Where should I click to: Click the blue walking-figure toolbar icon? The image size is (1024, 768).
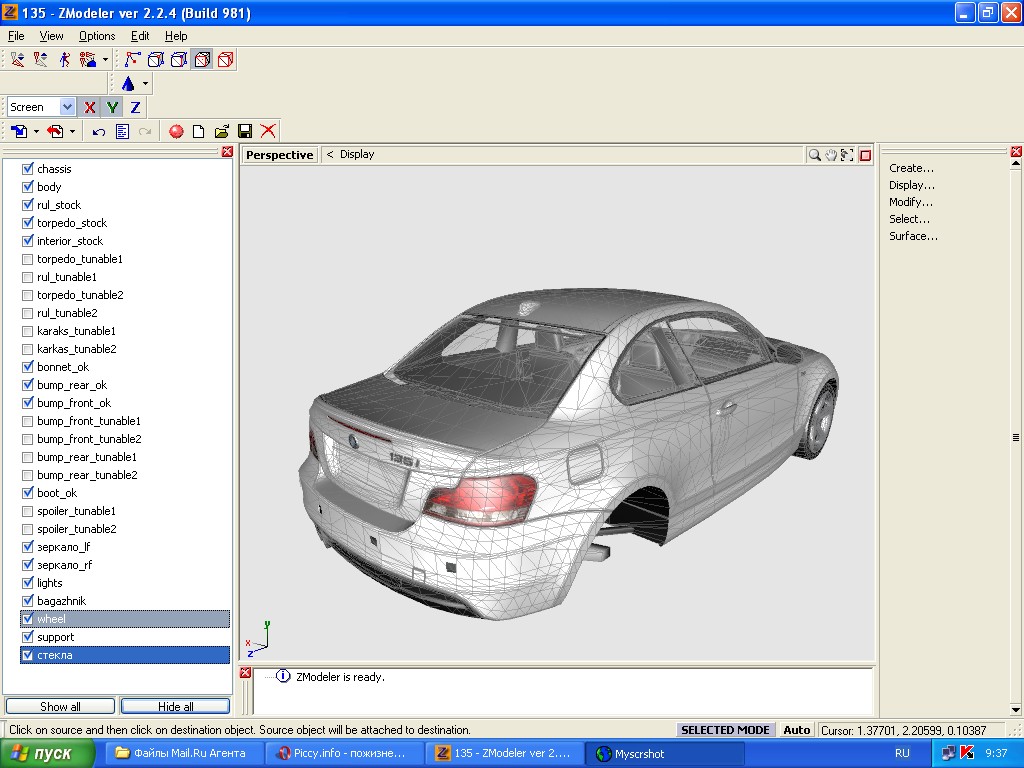pos(64,59)
